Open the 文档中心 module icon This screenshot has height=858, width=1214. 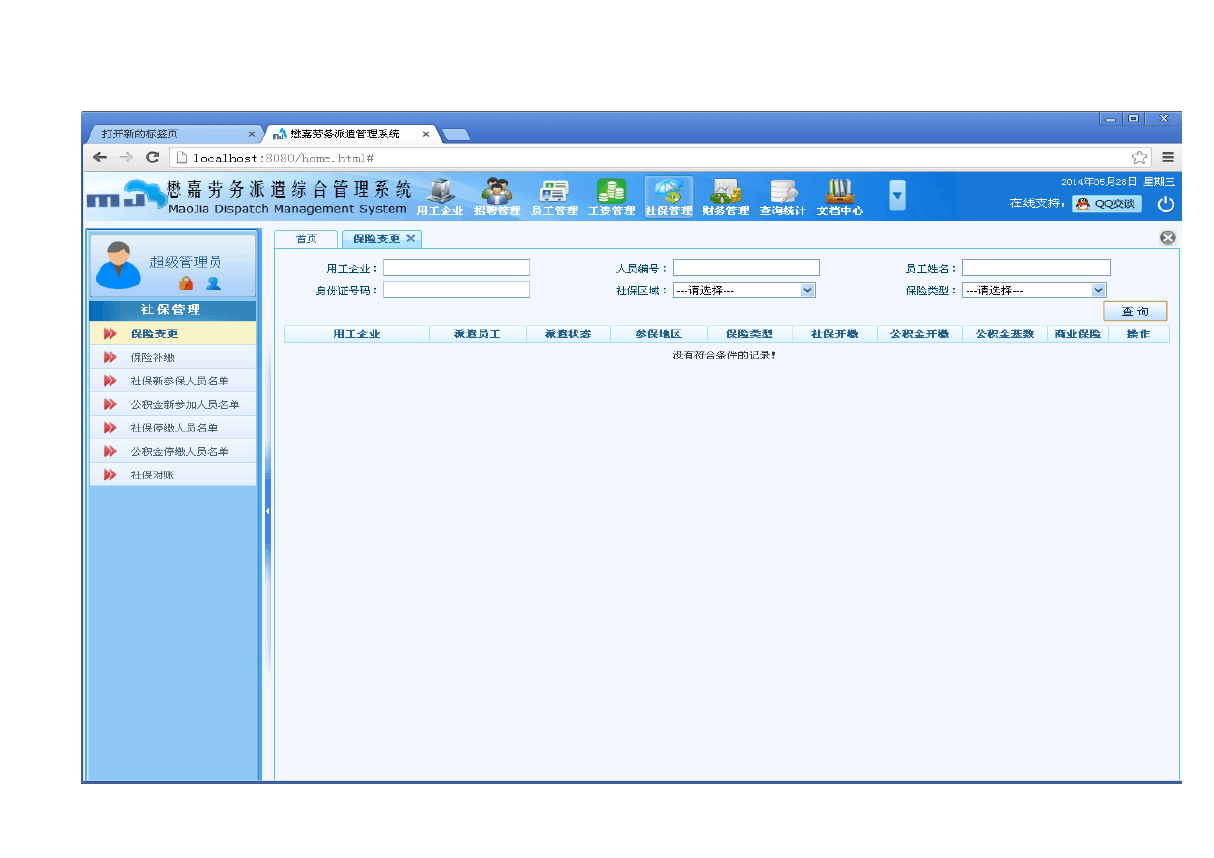point(839,197)
